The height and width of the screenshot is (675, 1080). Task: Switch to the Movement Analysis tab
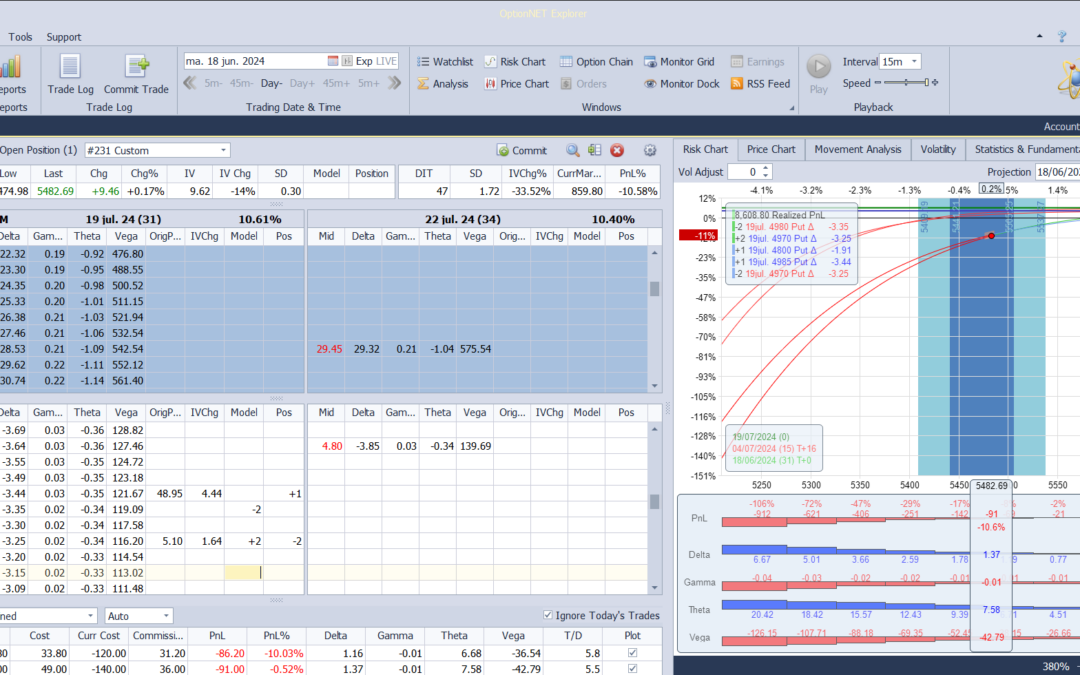coord(858,149)
